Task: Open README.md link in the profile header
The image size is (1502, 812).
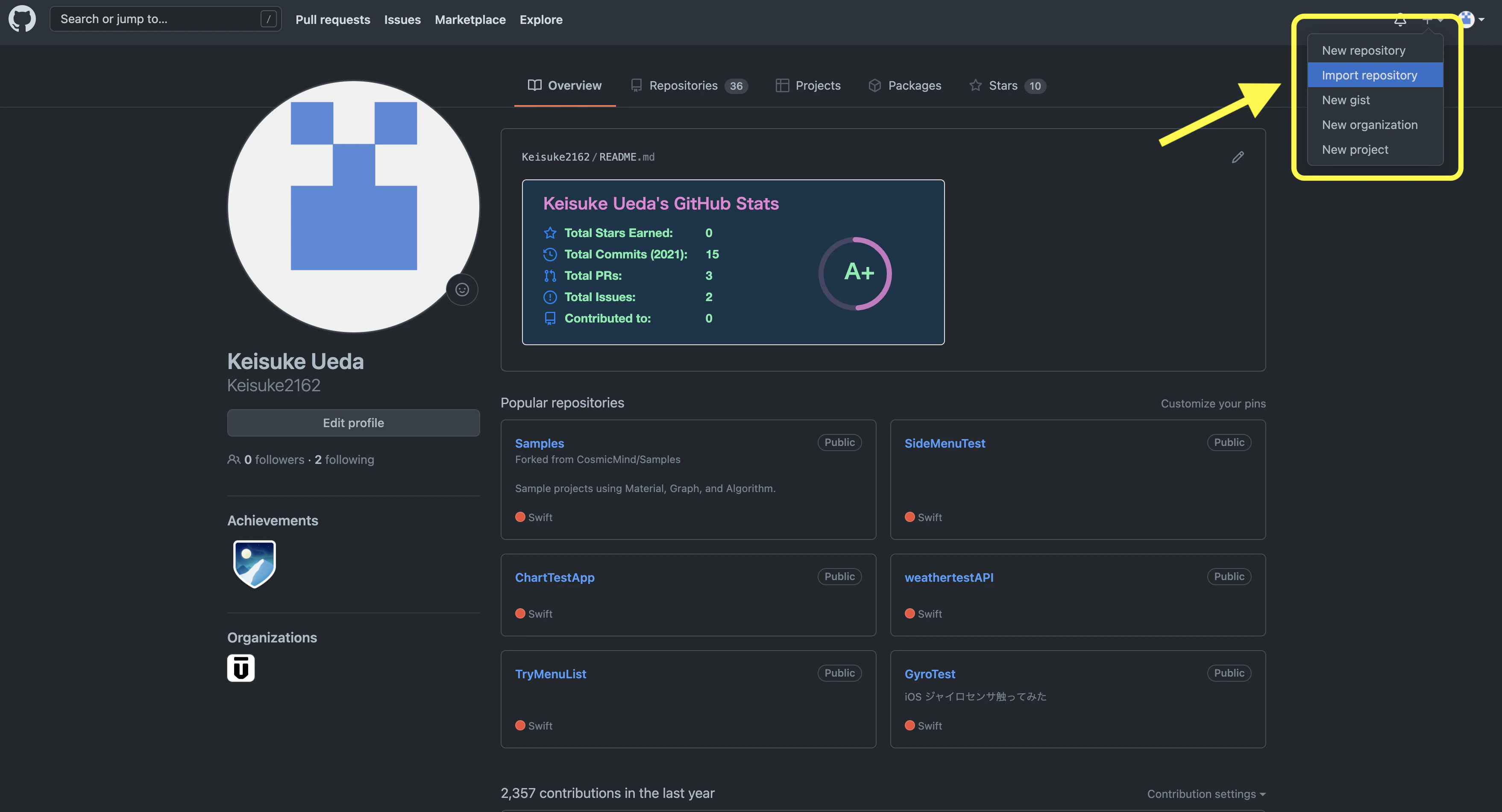Action: (x=627, y=157)
